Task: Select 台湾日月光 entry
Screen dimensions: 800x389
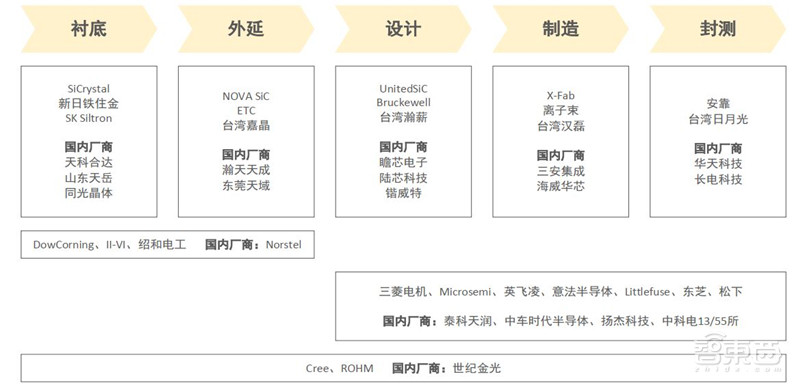Action: click(717, 119)
